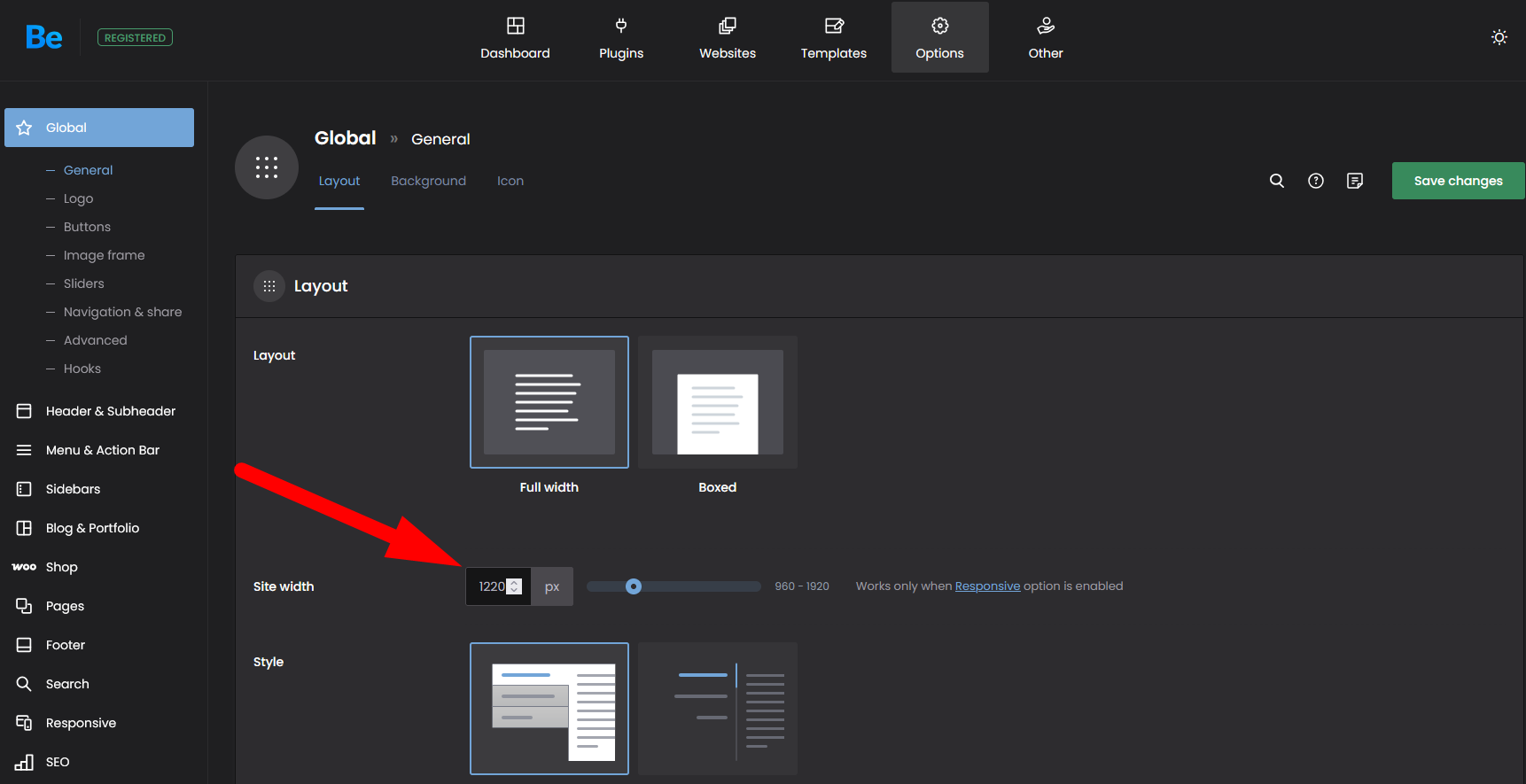This screenshot has width=1526, height=784.
Task: Click the Site width number input field
Action: point(490,586)
